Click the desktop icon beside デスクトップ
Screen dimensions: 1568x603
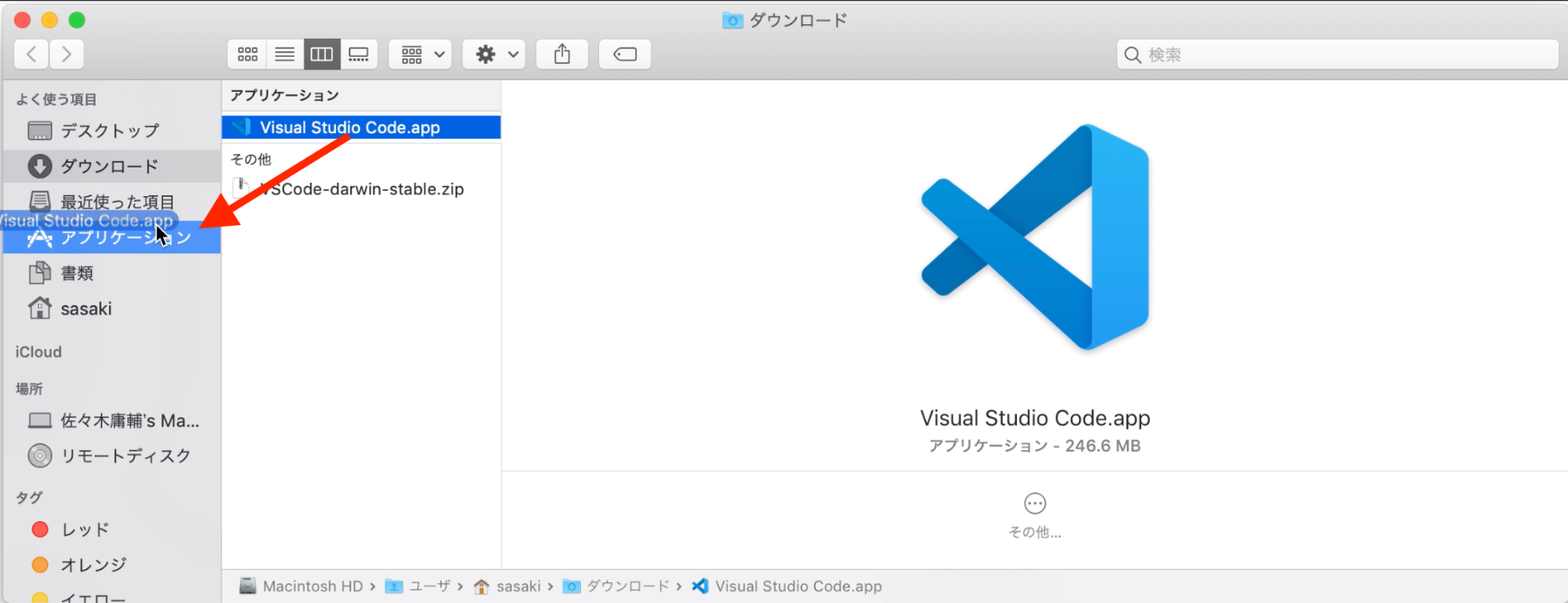click(x=40, y=130)
